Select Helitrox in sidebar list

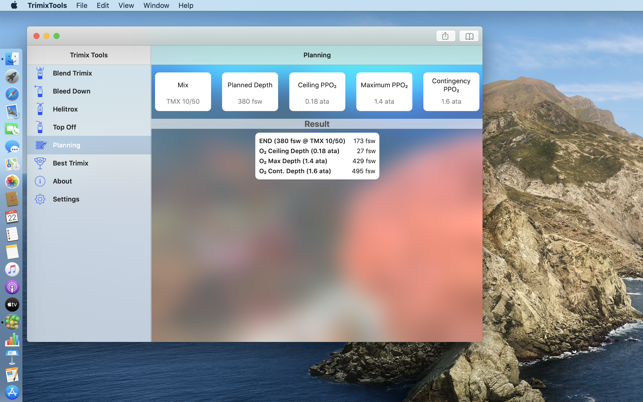coord(89,109)
